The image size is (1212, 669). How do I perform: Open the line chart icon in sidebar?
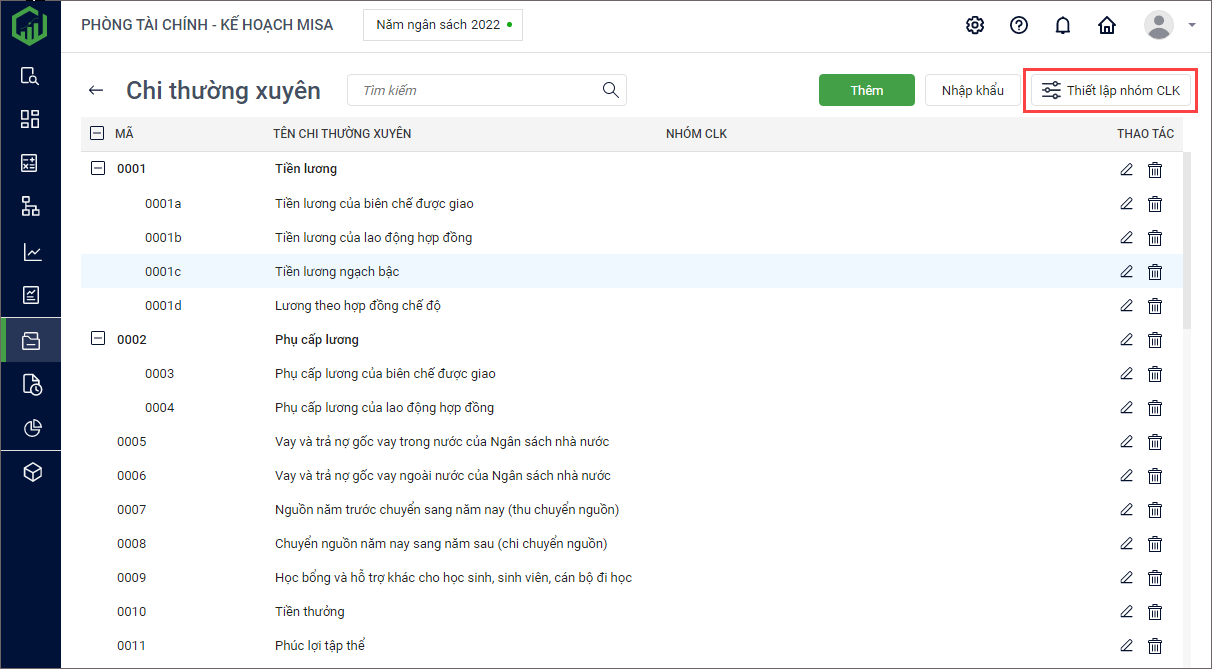tap(31, 252)
